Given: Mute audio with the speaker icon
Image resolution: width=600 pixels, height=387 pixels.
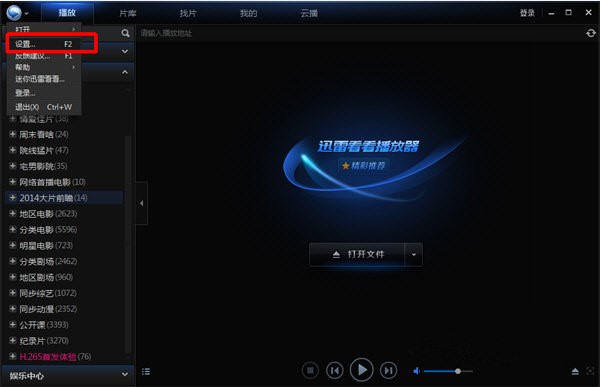Looking at the screenshot, I should 416,371.
